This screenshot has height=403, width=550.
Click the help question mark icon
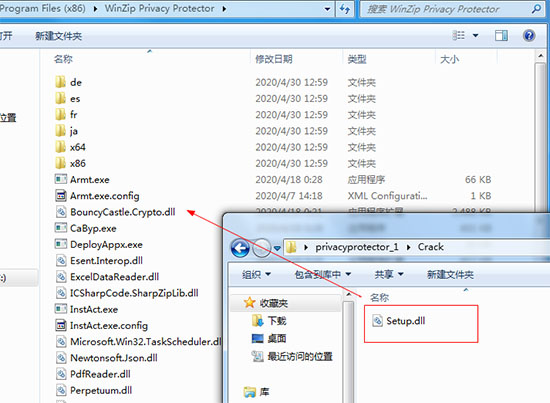[529, 35]
